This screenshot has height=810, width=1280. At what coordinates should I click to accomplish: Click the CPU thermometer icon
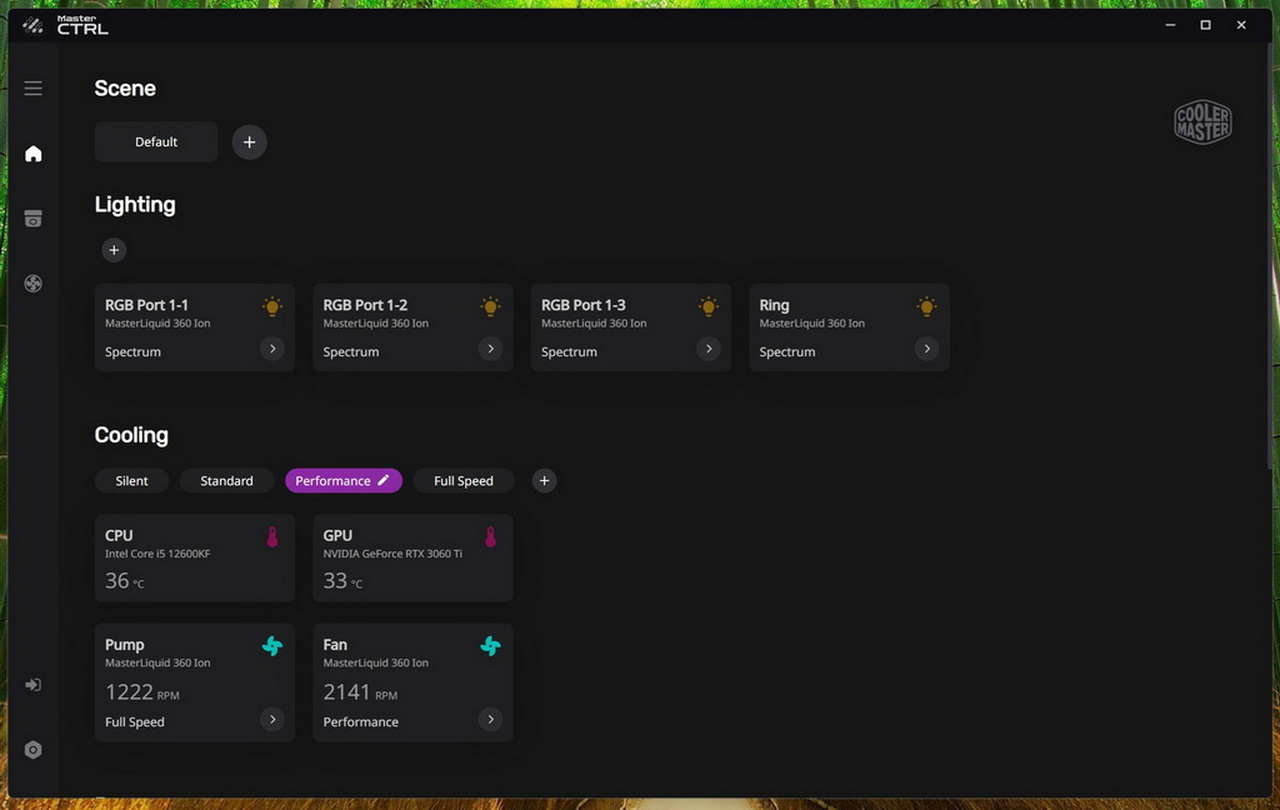272,537
